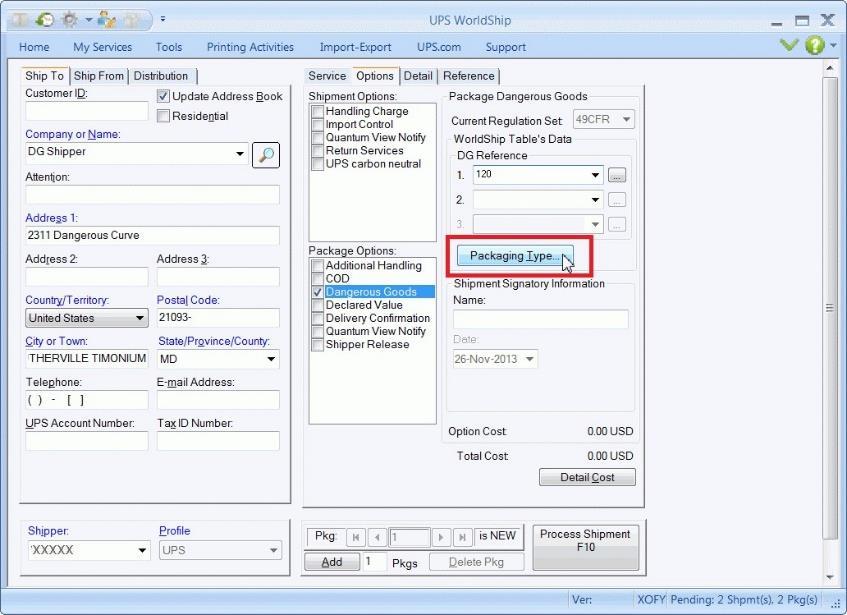Open the Home menu
The width and height of the screenshot is (847, 615).
click(x=34, y=48)
